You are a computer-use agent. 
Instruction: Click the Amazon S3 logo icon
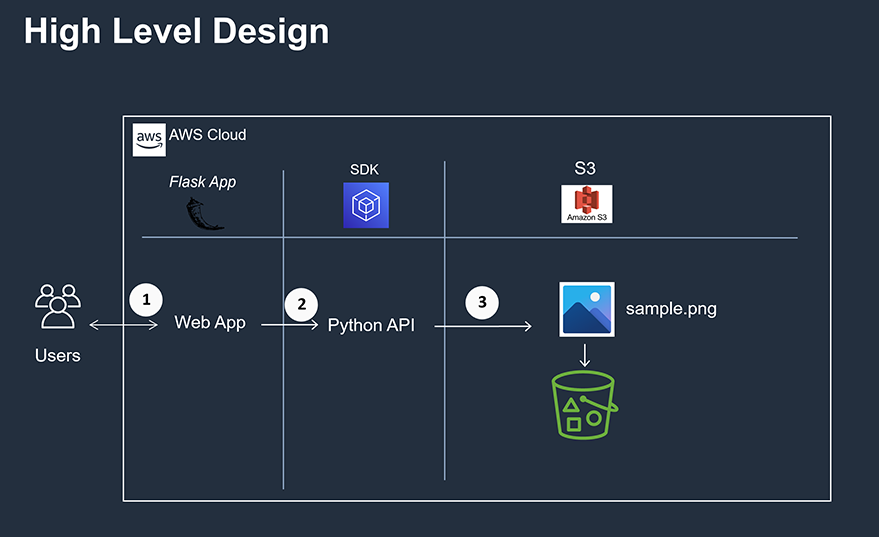586,204
